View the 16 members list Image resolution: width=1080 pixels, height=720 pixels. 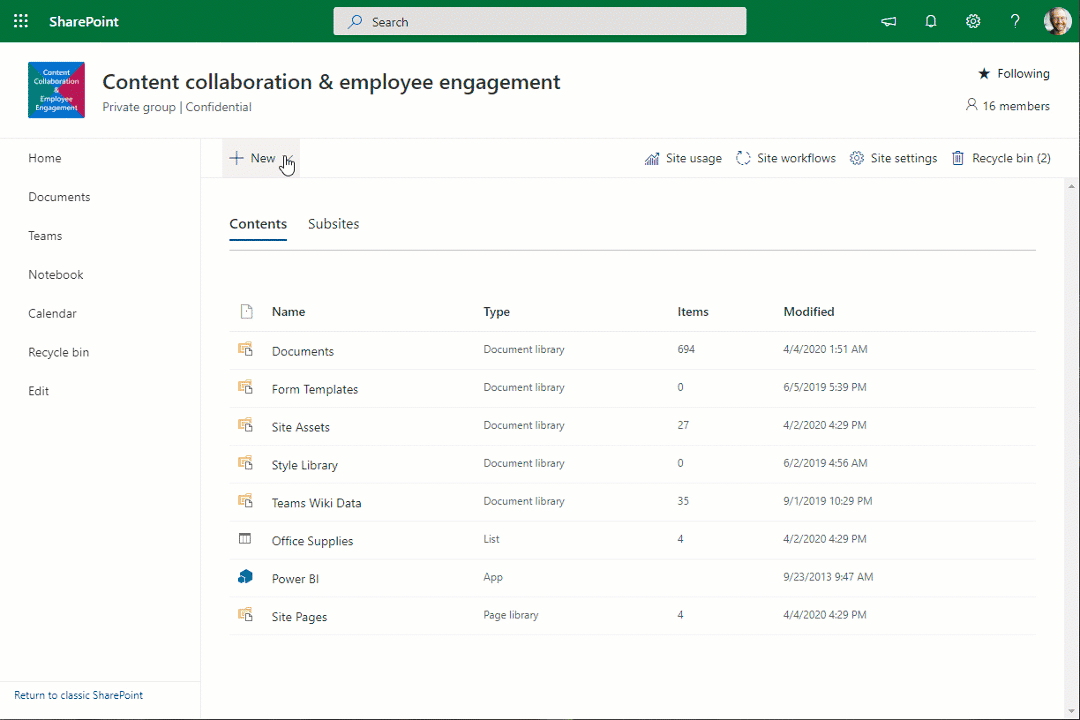click(x=1007, y=105)
